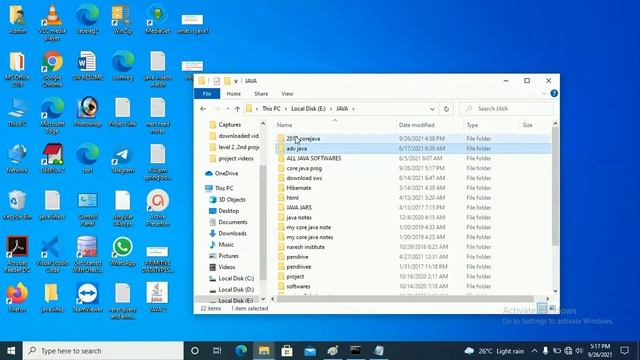Click in the Search JAVA box
640x360 pixels.
click(506, 109)
